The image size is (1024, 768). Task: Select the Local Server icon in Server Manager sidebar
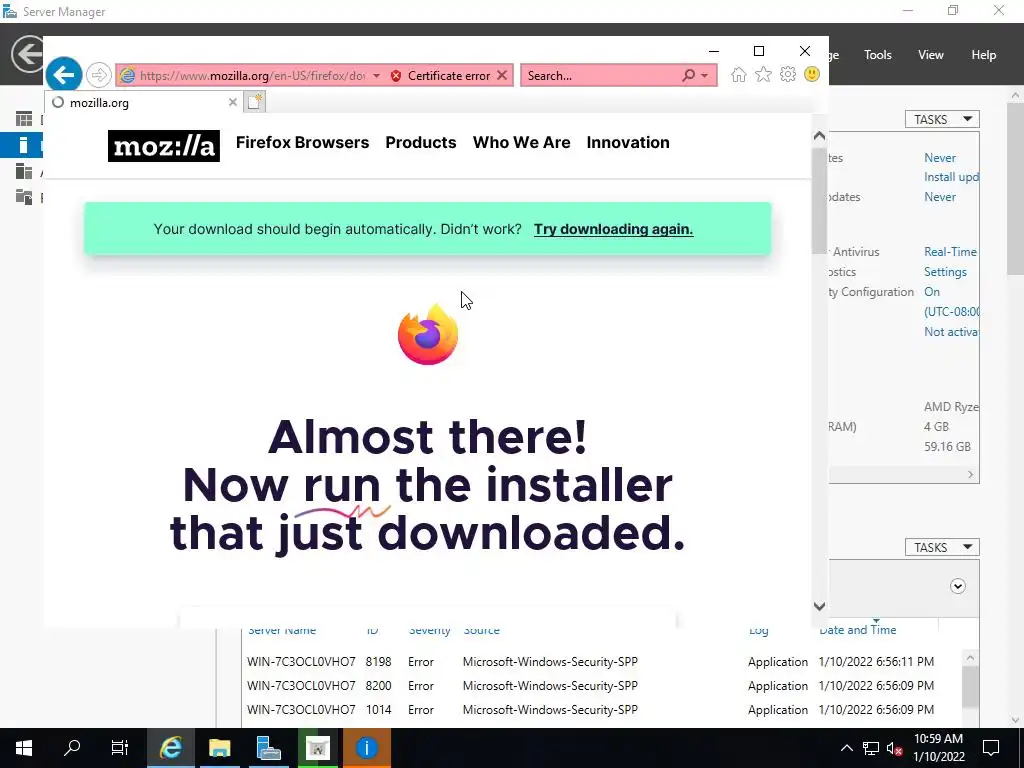[24, 145]
